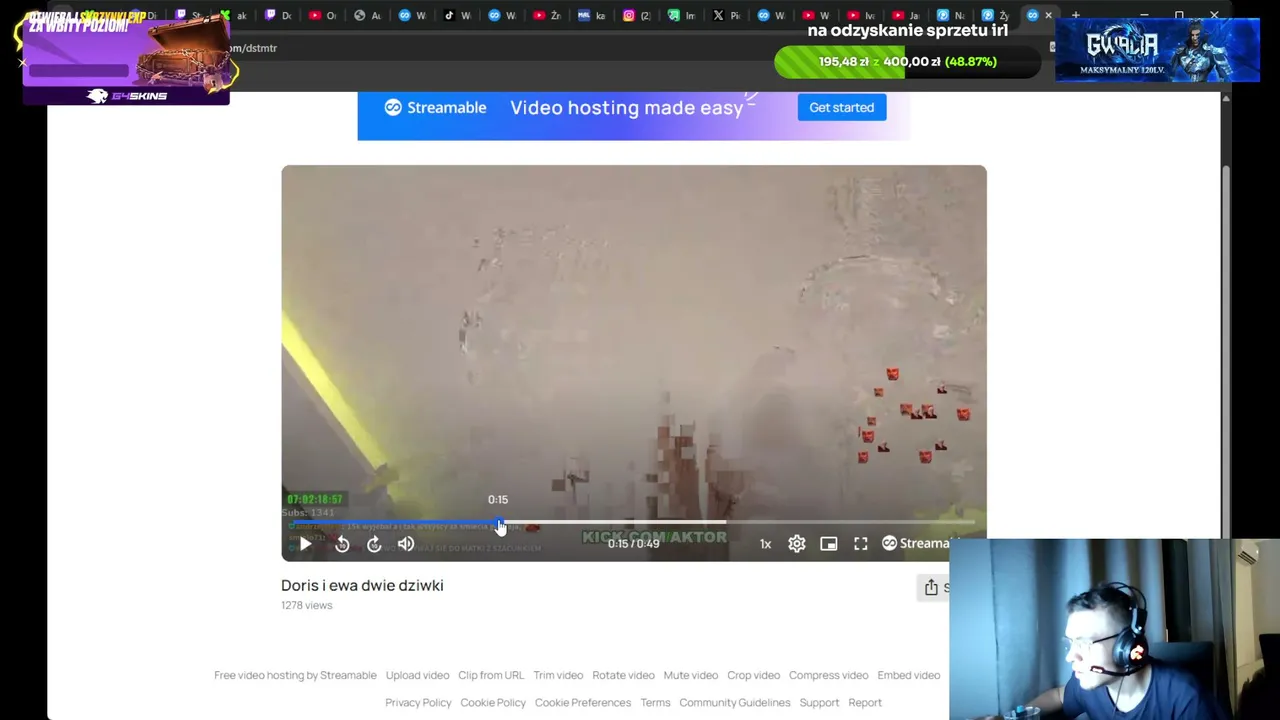Open a new browser tab

[x=1076, y=15]
